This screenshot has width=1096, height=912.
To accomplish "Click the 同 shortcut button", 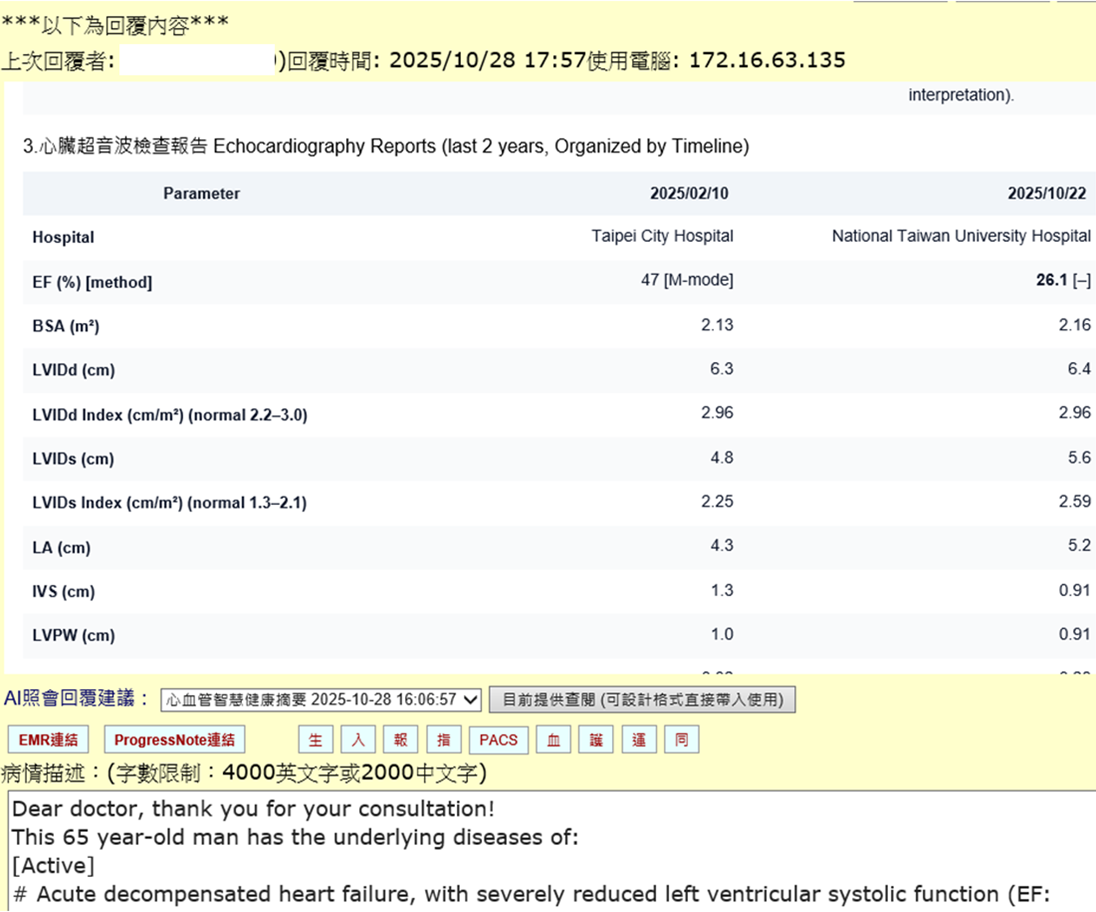I will click(681, 740).
